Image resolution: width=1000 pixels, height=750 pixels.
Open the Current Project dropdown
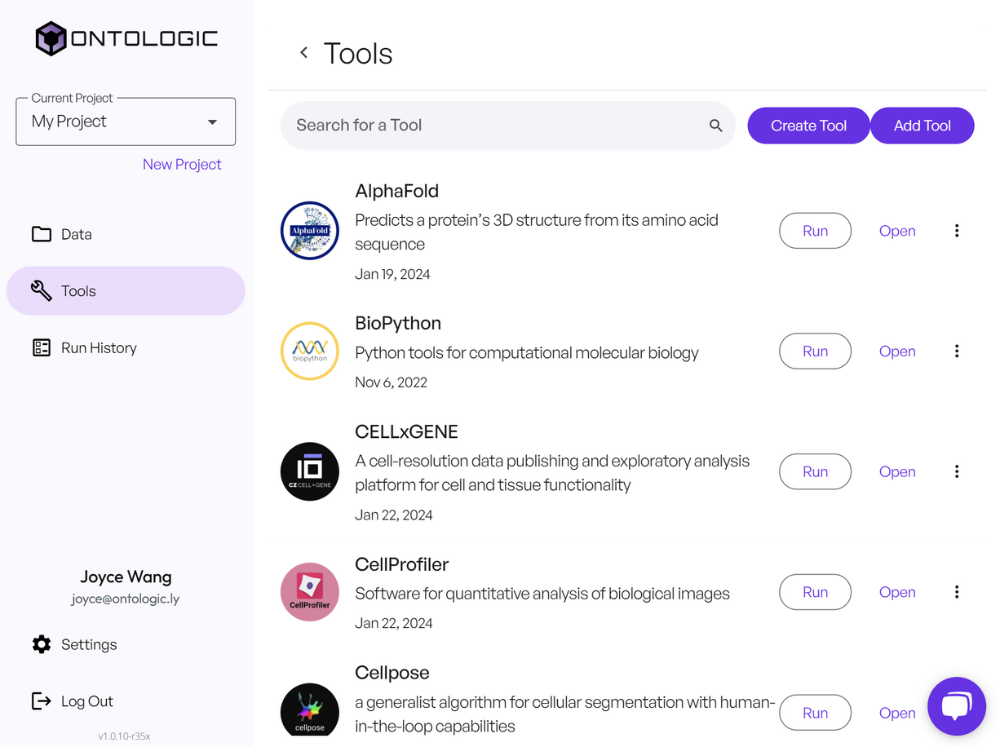pyautogui.click(x=125, y=120)
